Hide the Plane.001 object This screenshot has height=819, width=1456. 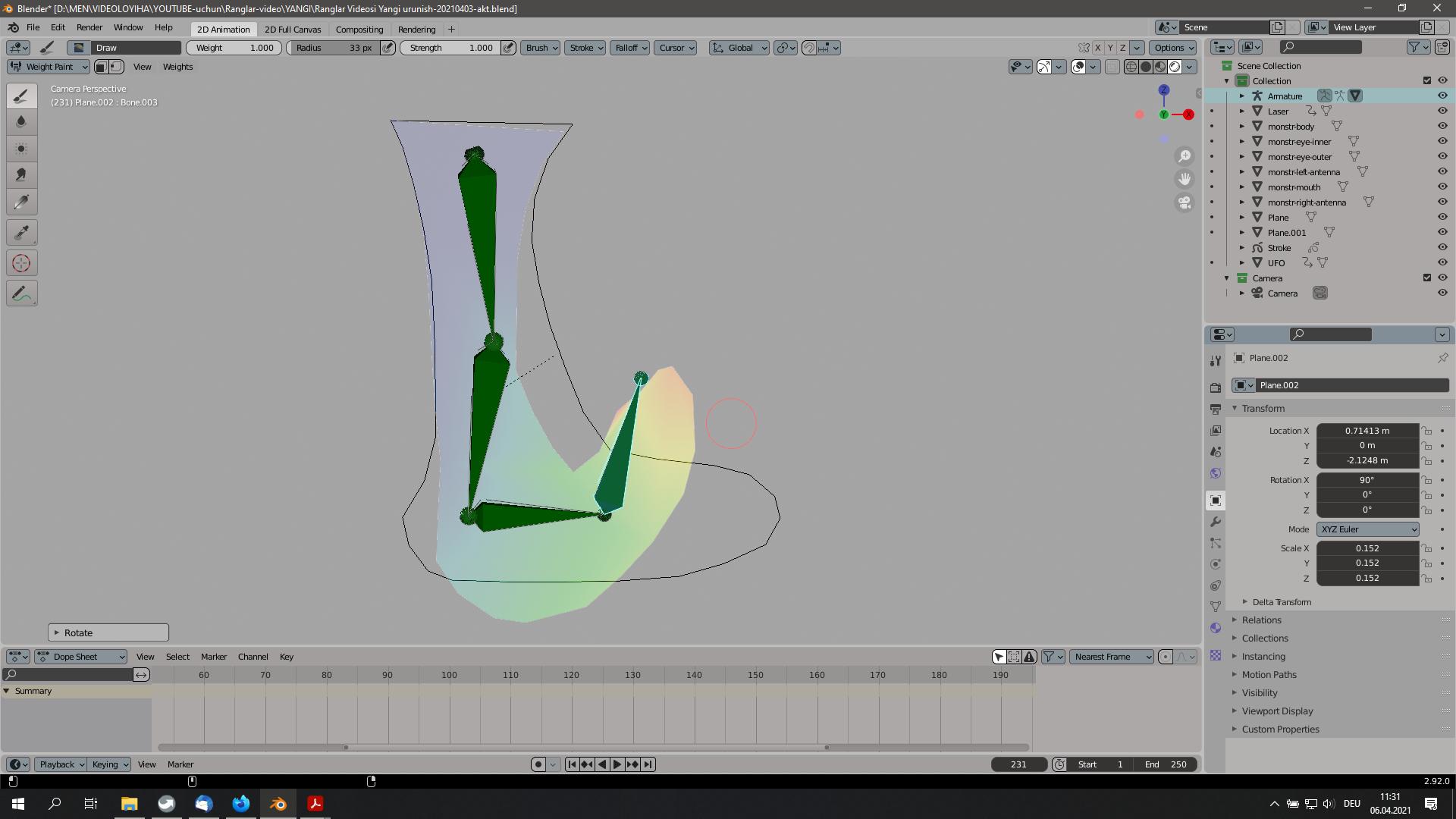tap(1442, 232)
